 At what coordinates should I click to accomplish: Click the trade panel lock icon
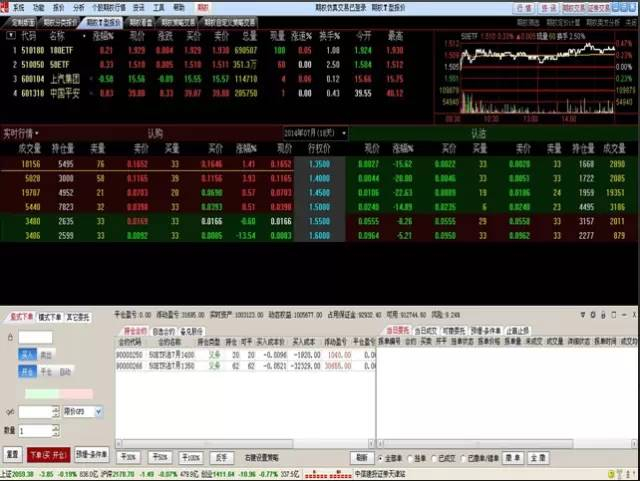coord(603,315)
